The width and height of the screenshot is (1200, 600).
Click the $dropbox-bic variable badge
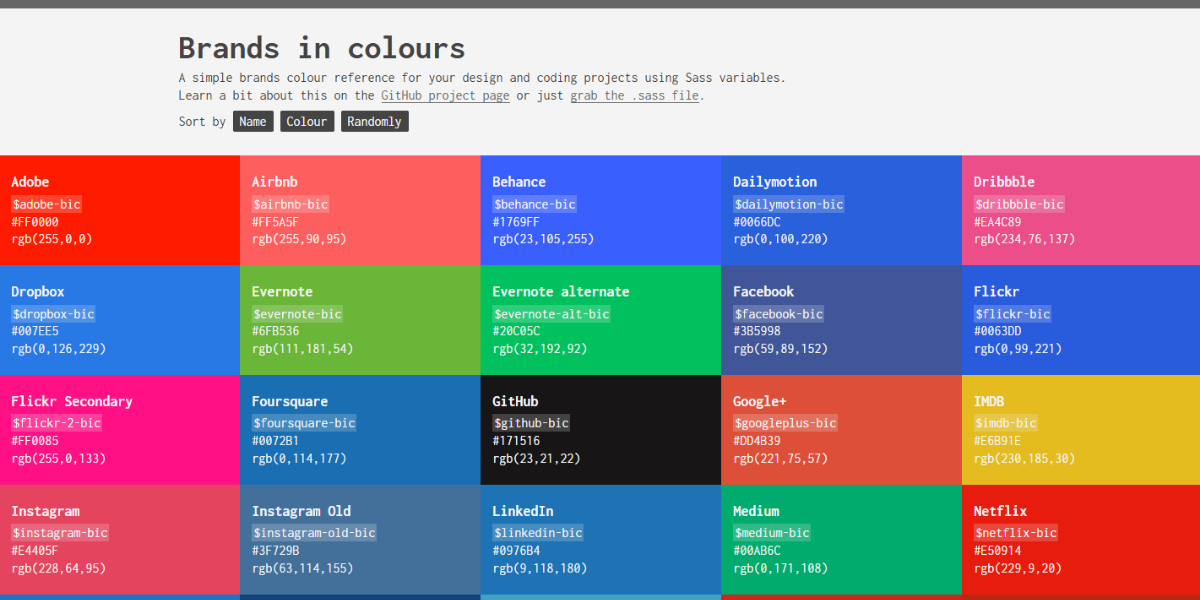(53, 313)
